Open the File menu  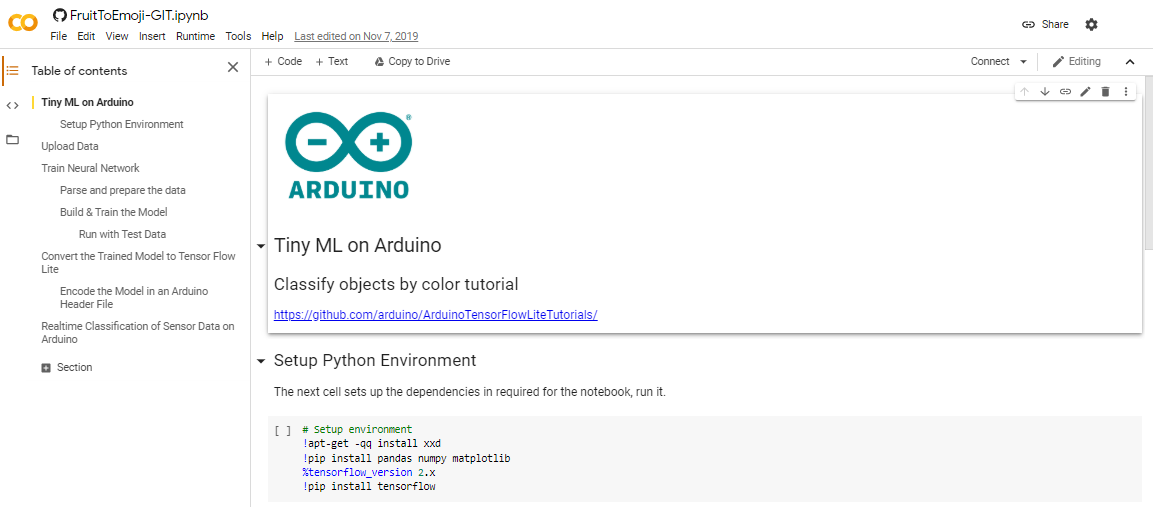pyautogui.click(x=59, y=36)
